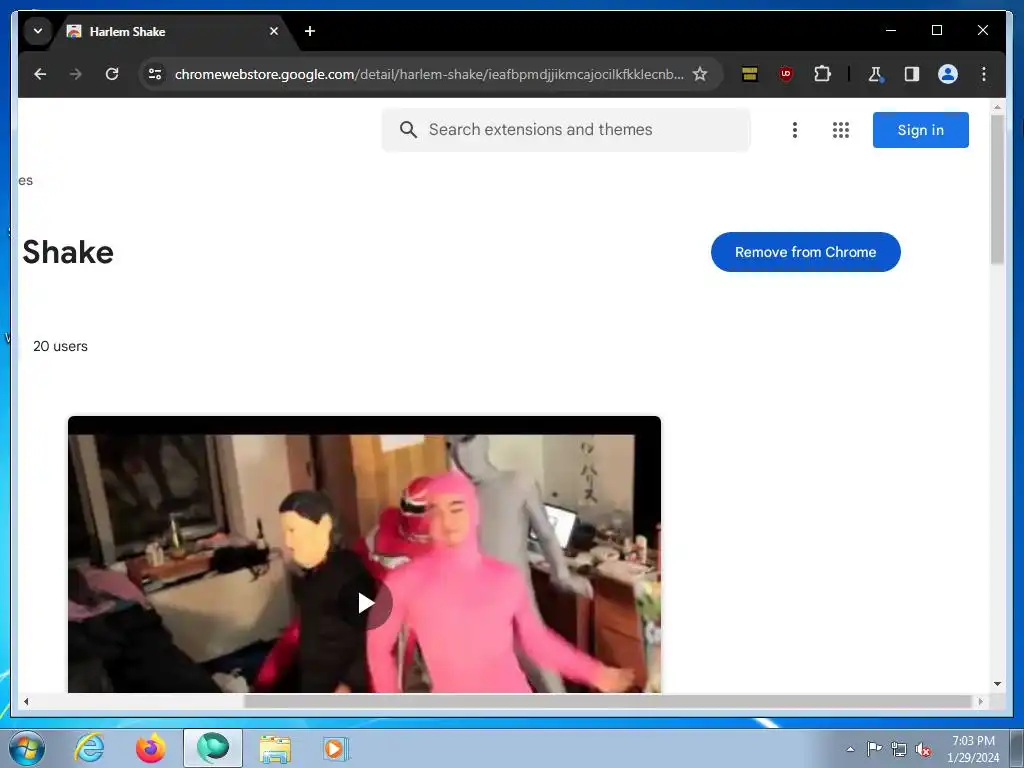1024x768 pixels.
Task: Select the active browser taskbar button
Action: coord(213,748)
